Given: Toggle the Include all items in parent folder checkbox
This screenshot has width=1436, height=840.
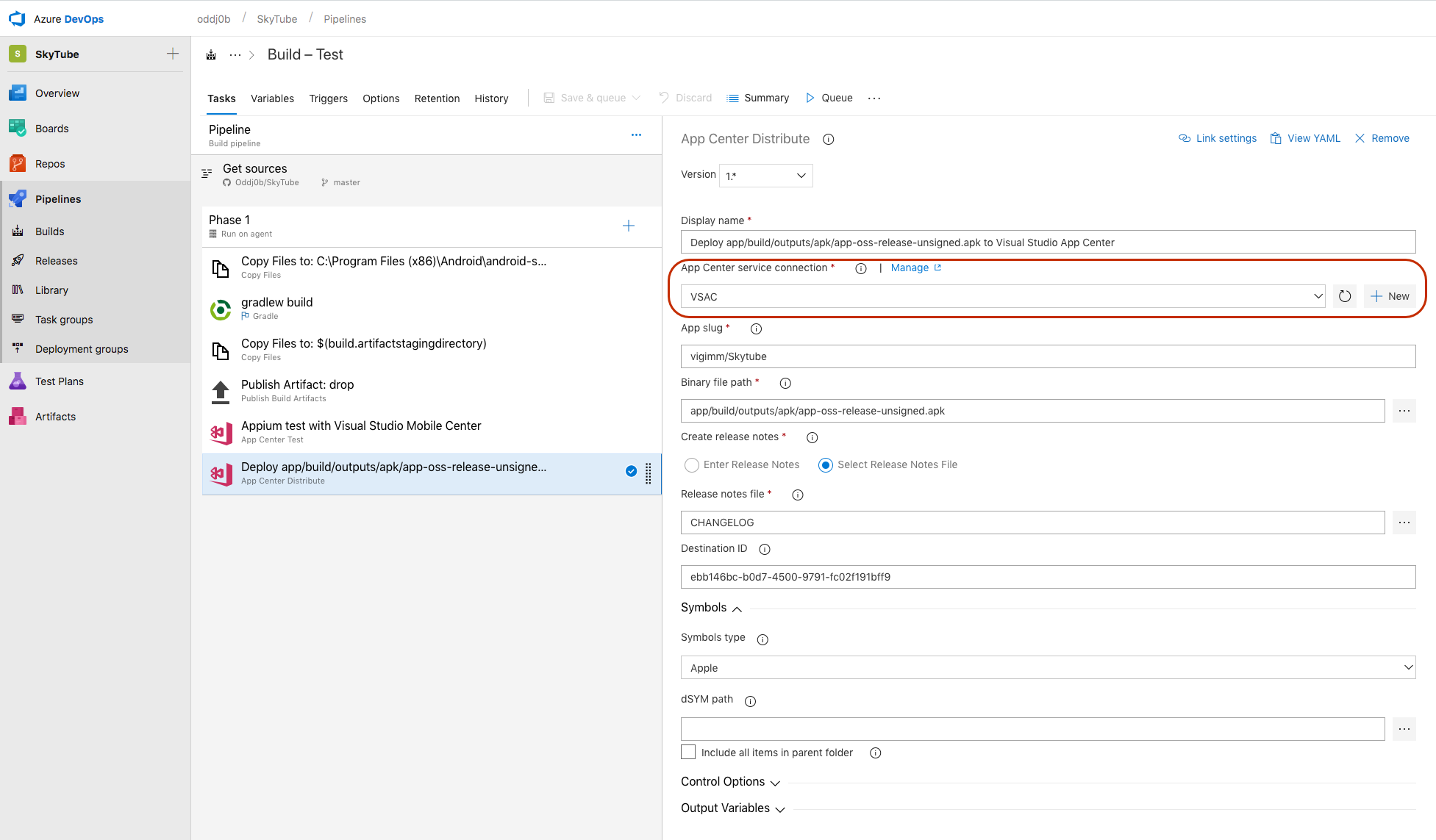Looking at the screenshot, I should 687,752.
